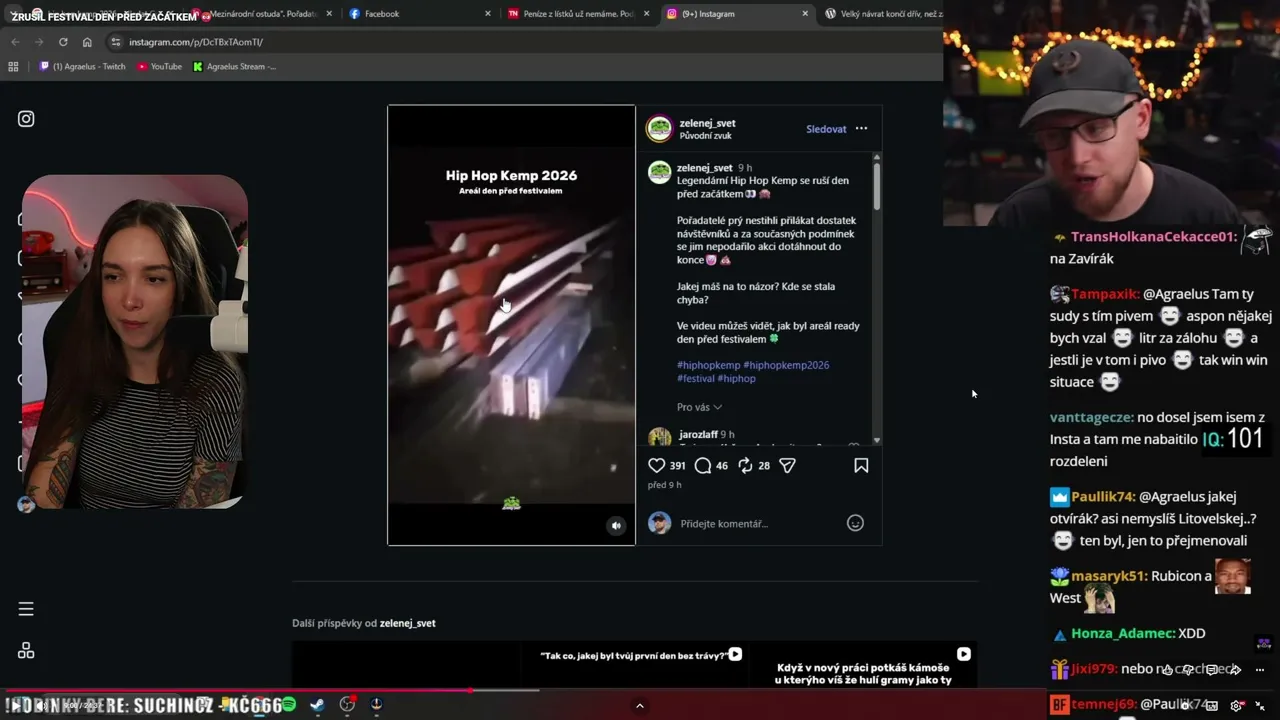
Task: Open the #festival hashtag
Action: [696, 379]
